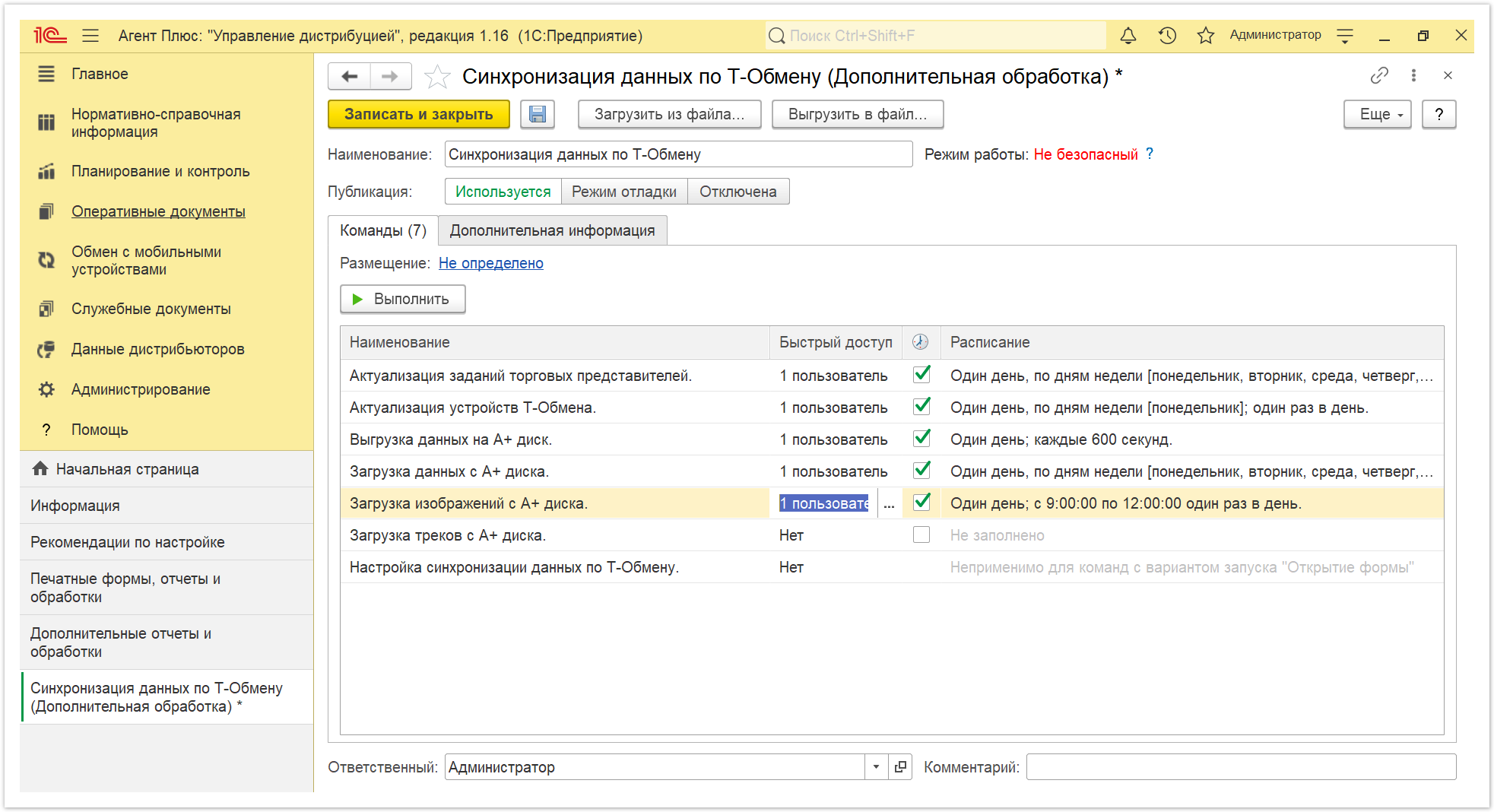
Task: Click Расписание column header
Action: [1192, 342]
